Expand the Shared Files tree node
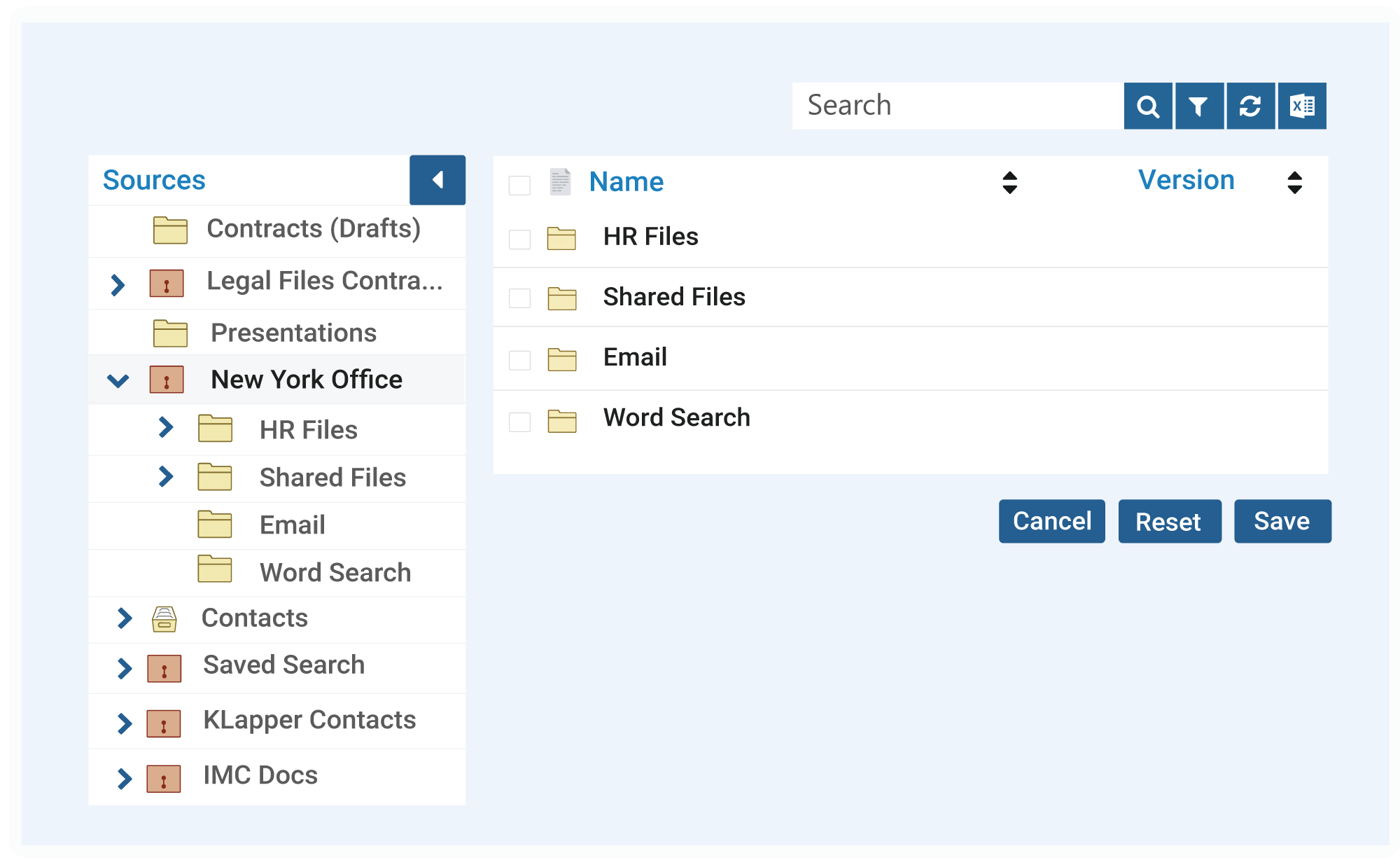 pos(166,476)
